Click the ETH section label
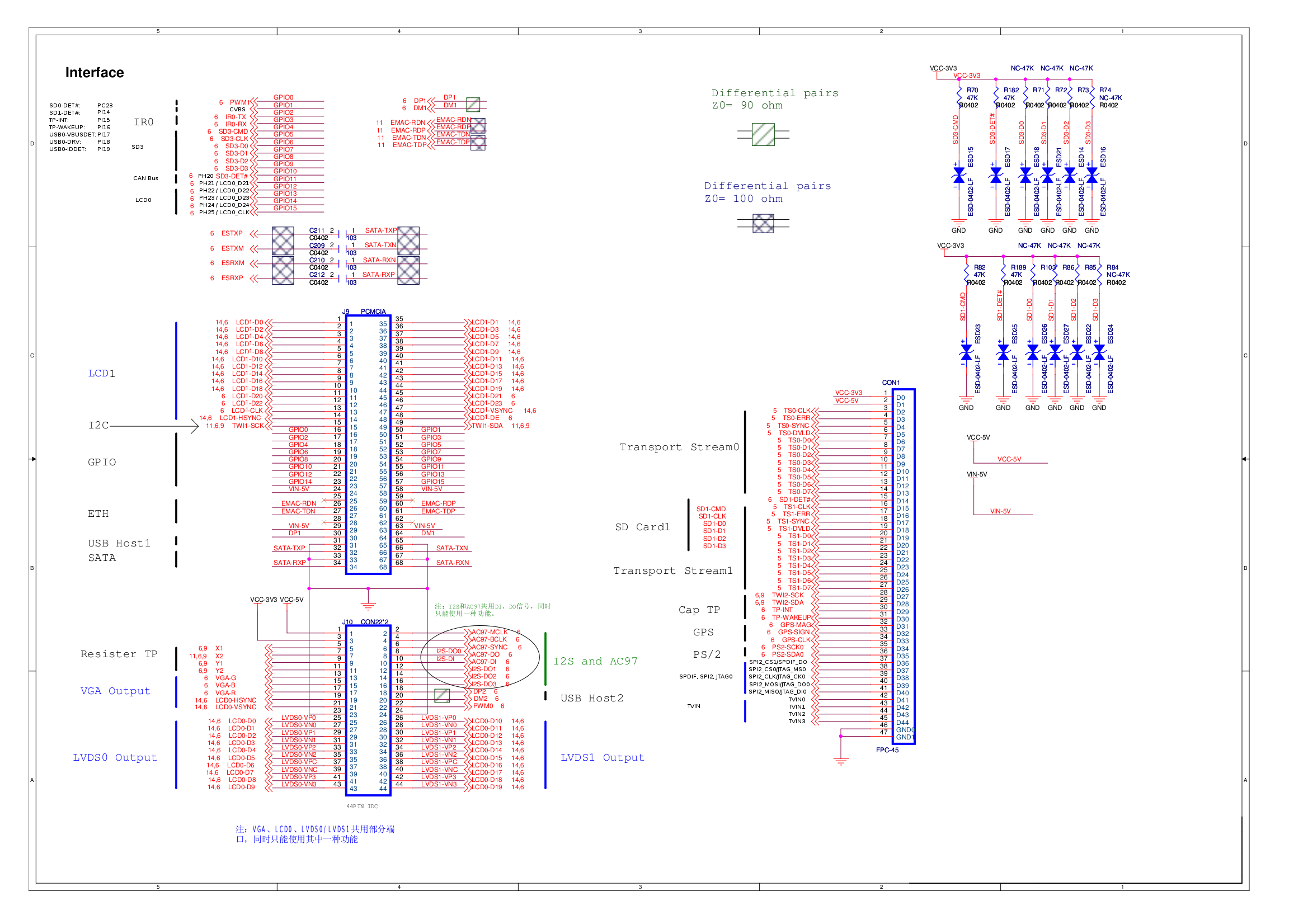Screen dimensions: 1308x924 pyautogui.click(x=98, y=514)
